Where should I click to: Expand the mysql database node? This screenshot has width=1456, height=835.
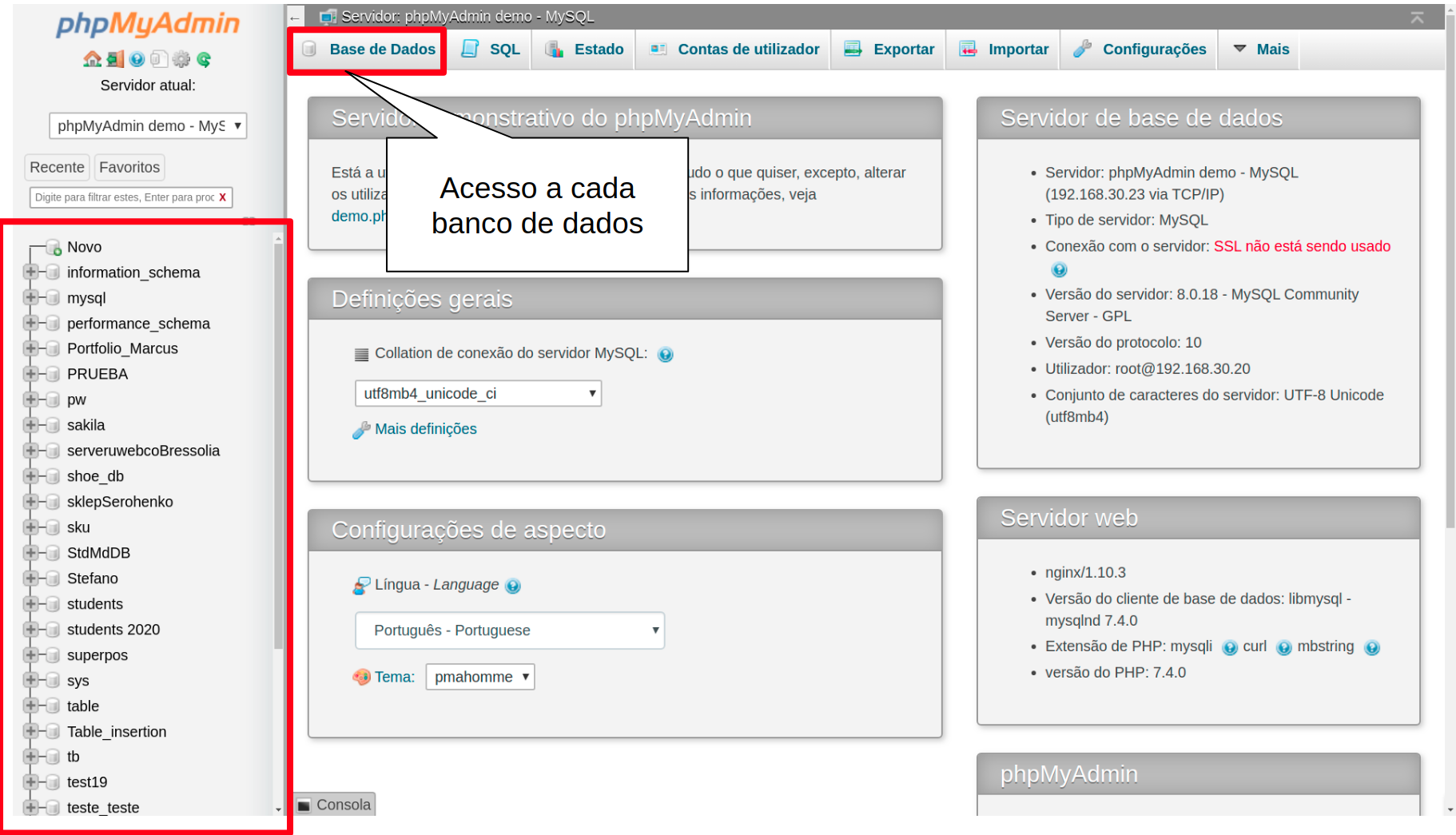click(30, 297)
